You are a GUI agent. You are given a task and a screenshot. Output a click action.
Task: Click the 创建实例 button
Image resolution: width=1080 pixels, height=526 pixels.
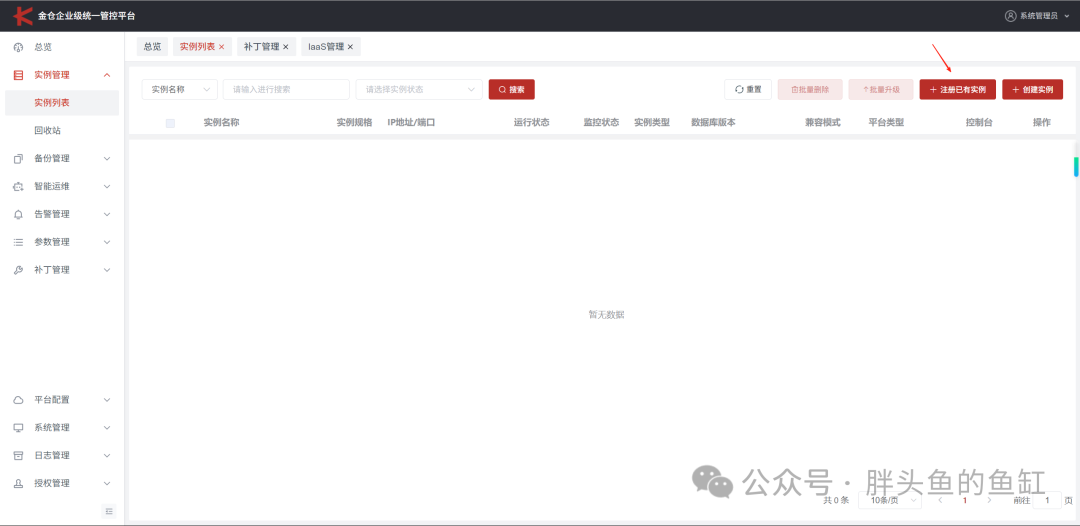click(1032, 90)
